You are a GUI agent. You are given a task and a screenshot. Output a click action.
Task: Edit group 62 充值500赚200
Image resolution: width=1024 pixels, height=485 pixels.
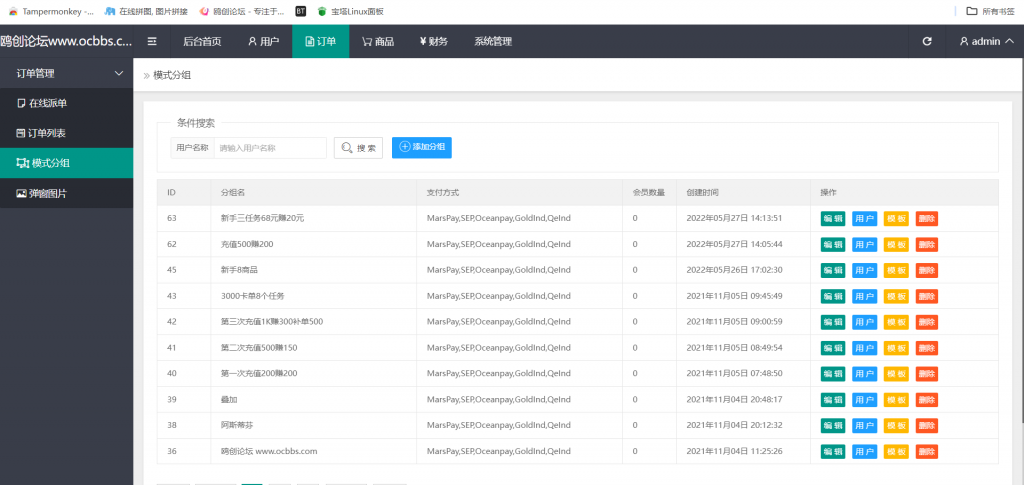click(x=833, y=244)
